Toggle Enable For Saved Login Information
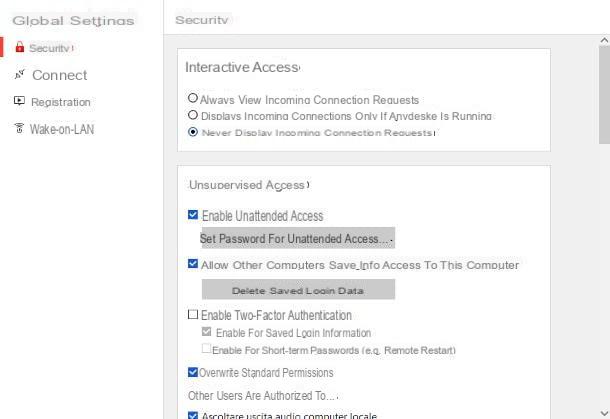This screenshot has width=610, height=419. tap(207, 332)
